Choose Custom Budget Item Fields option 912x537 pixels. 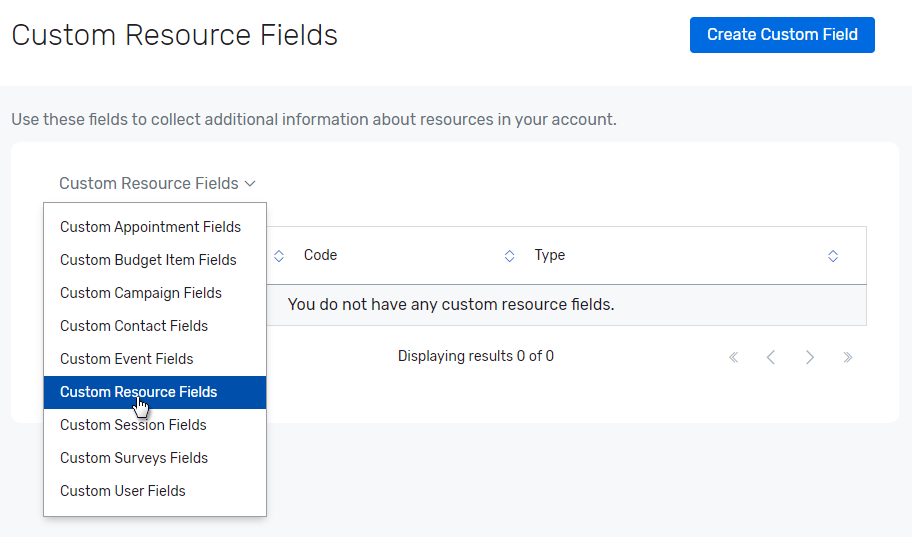[x=155, y=260]
